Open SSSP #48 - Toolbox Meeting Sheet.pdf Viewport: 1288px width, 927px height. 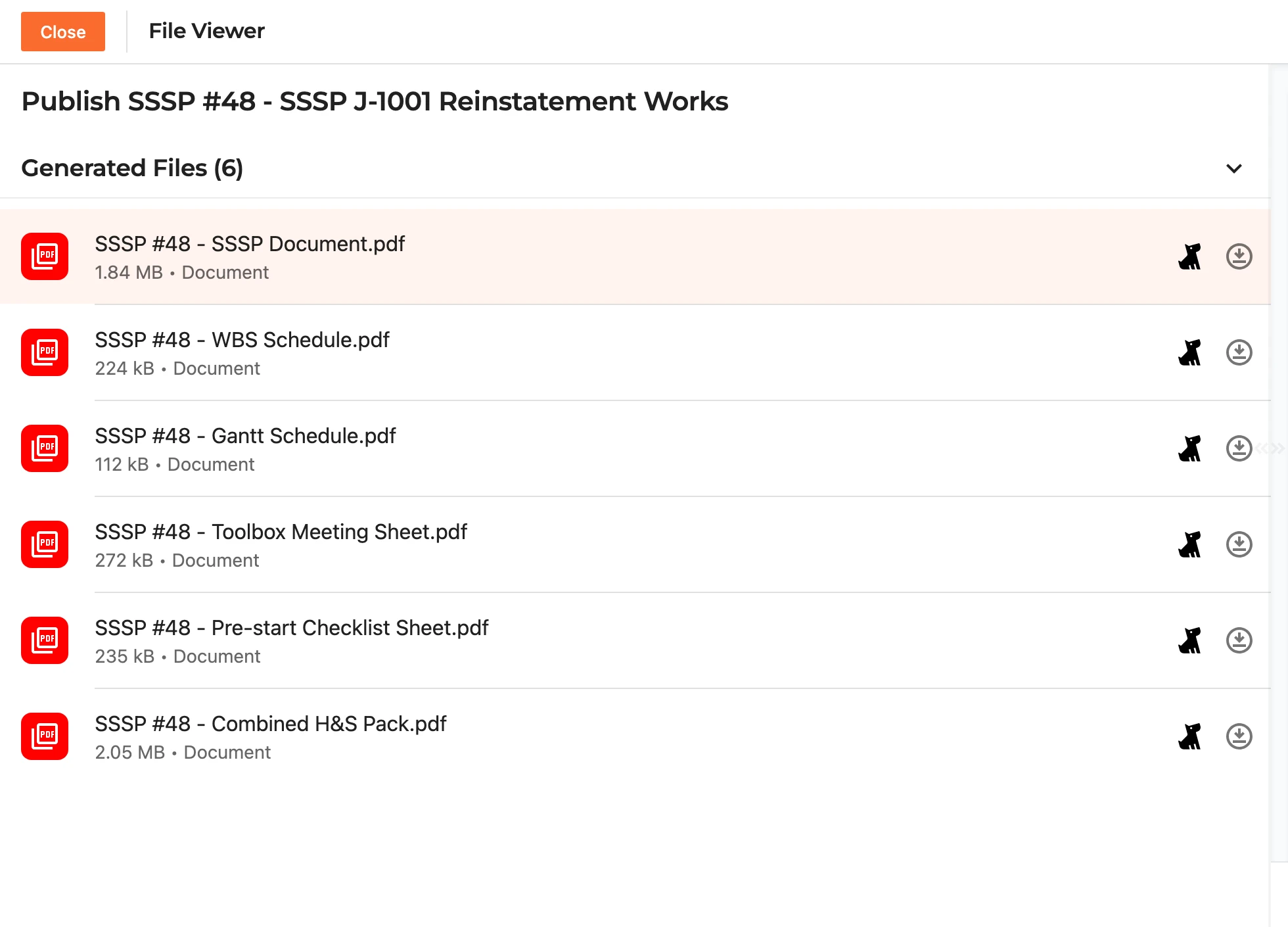coord(281,532)
